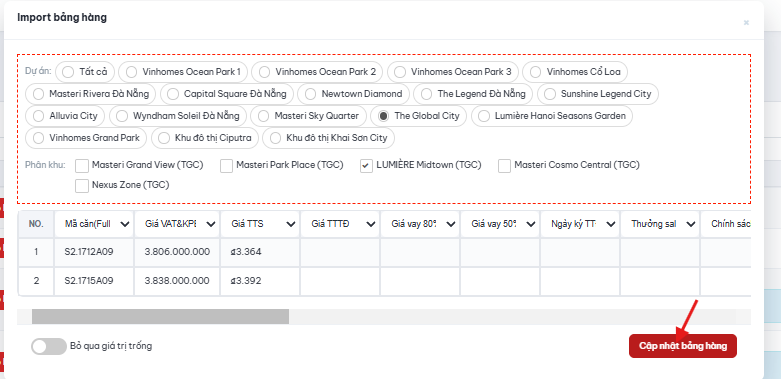Image resolution: width=781 pixels, height=379 pixels.
Task: Check Nexus Zone (TGC) checkbox
Action: point(82,186)
